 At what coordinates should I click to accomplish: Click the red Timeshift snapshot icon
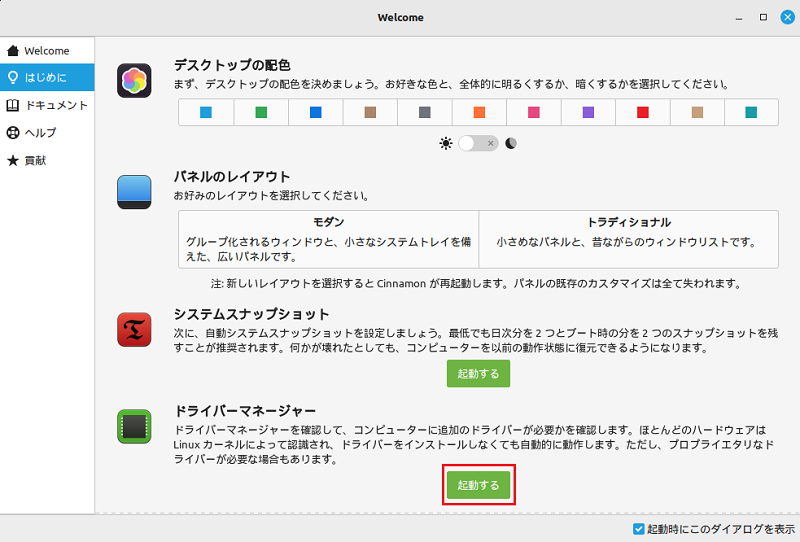point(134,330)
